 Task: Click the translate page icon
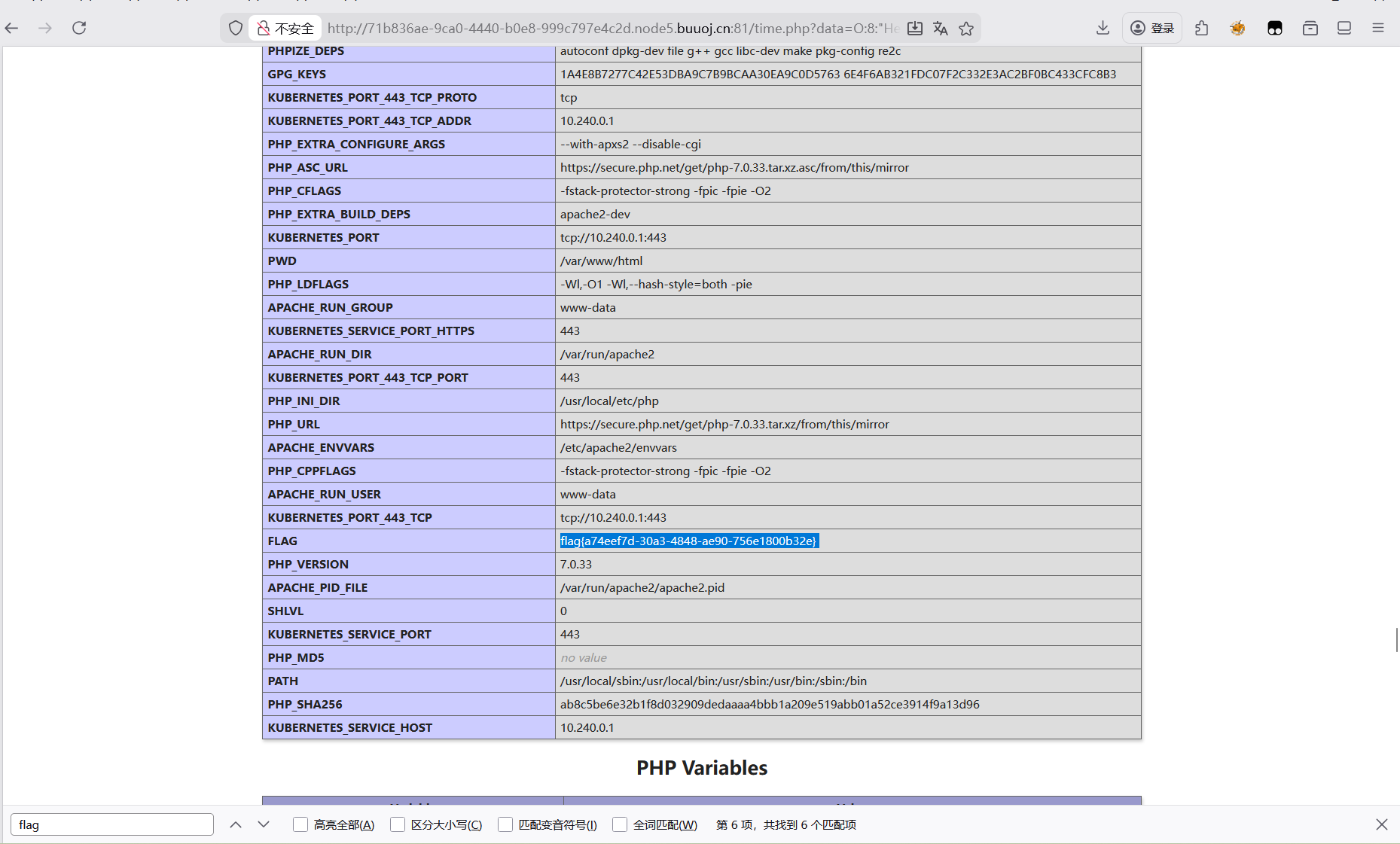pyautogui.click(x=940, y=28)
